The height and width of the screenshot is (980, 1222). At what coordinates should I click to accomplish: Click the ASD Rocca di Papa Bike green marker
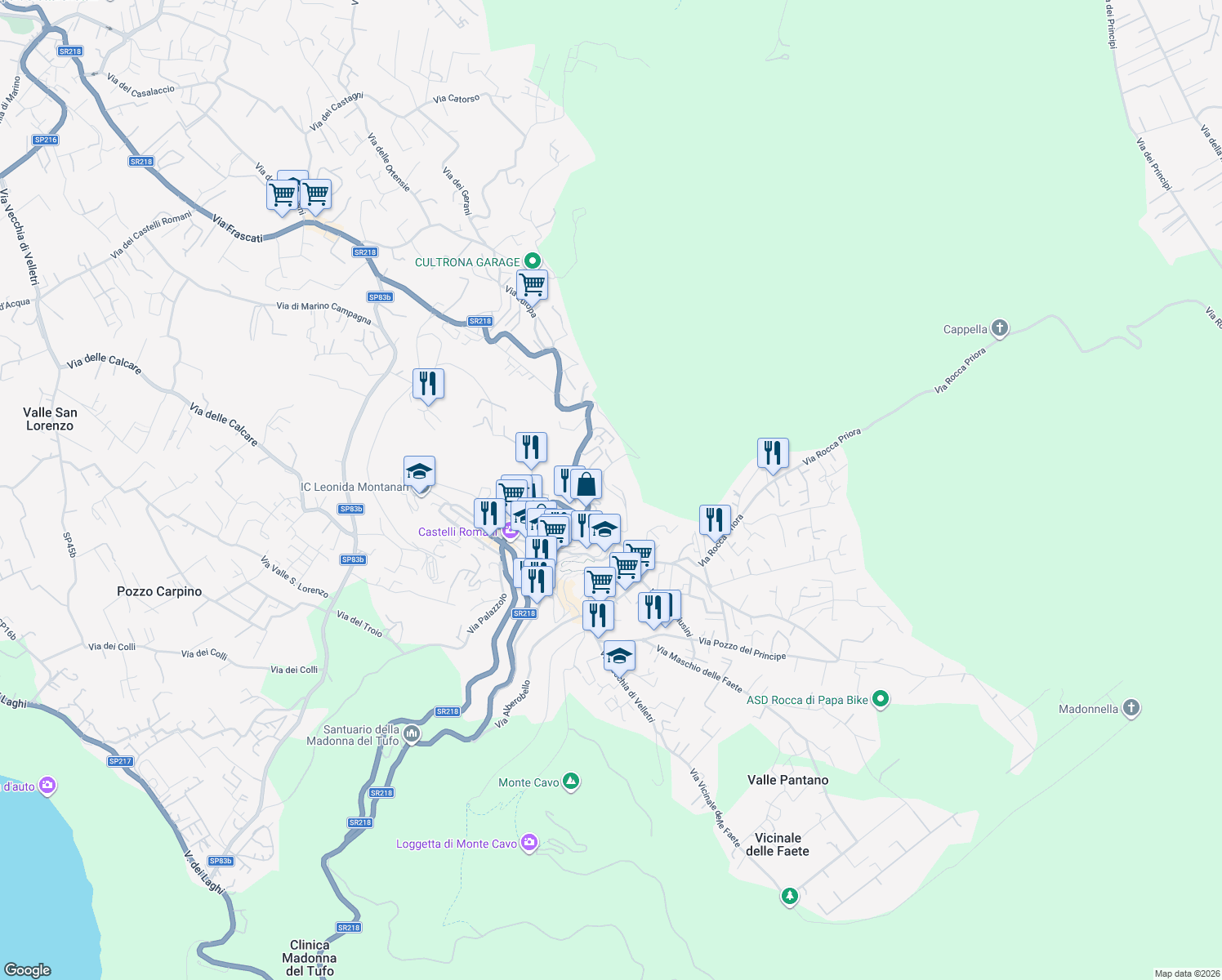[880, 698]
